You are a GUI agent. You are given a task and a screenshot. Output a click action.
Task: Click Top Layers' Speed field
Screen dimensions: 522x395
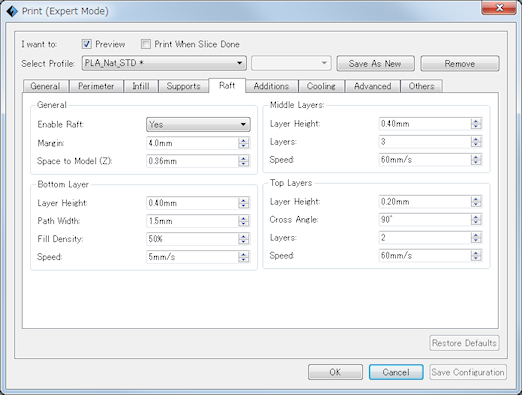(x=425, y=256)
